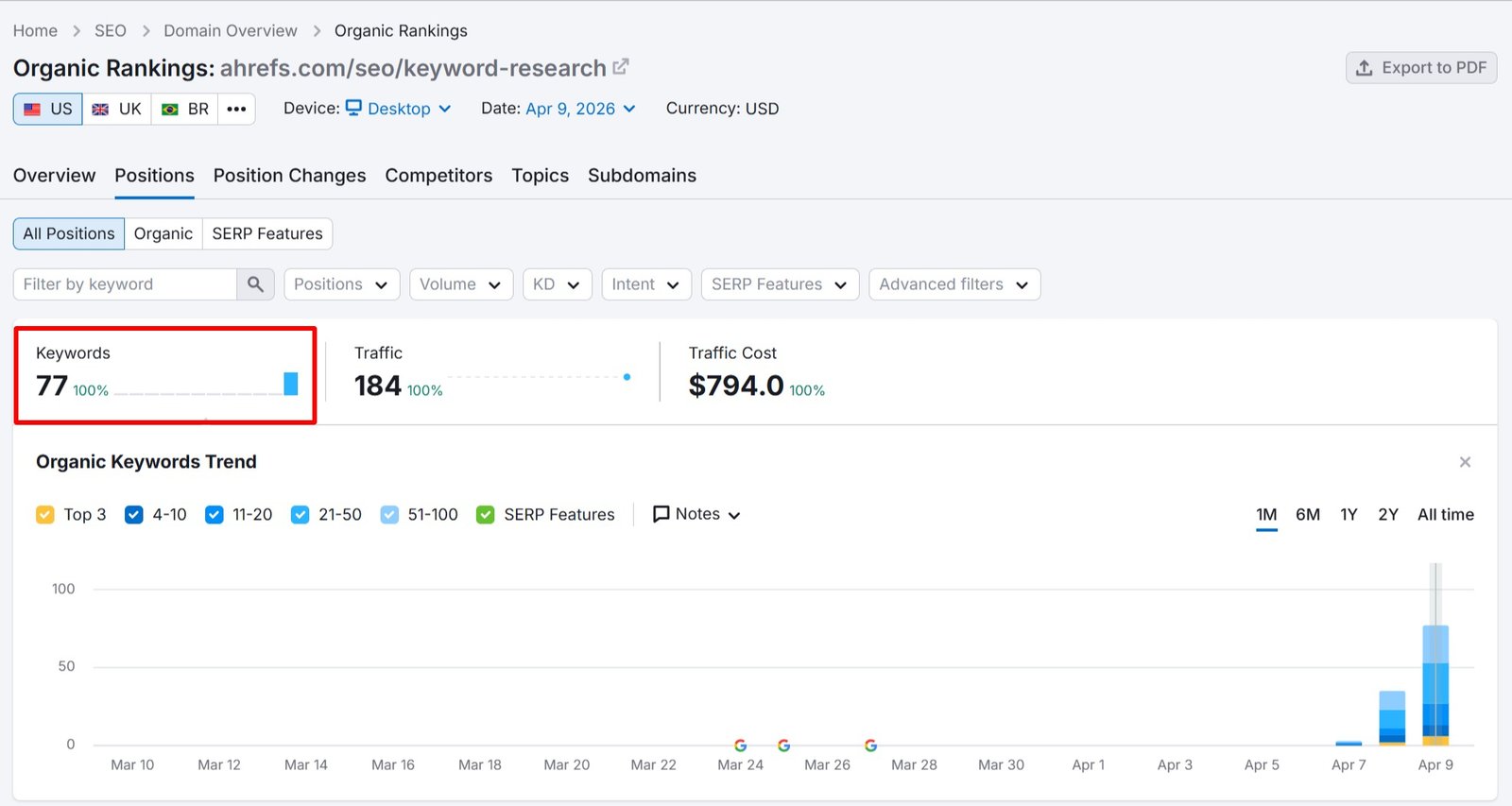Select the SERP Features view tab

267,233
